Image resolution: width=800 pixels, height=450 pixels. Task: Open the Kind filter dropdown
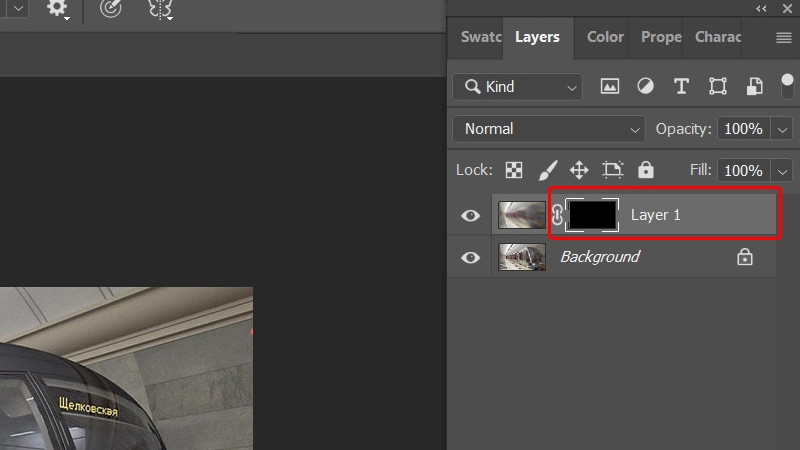(x=517, y=87)
